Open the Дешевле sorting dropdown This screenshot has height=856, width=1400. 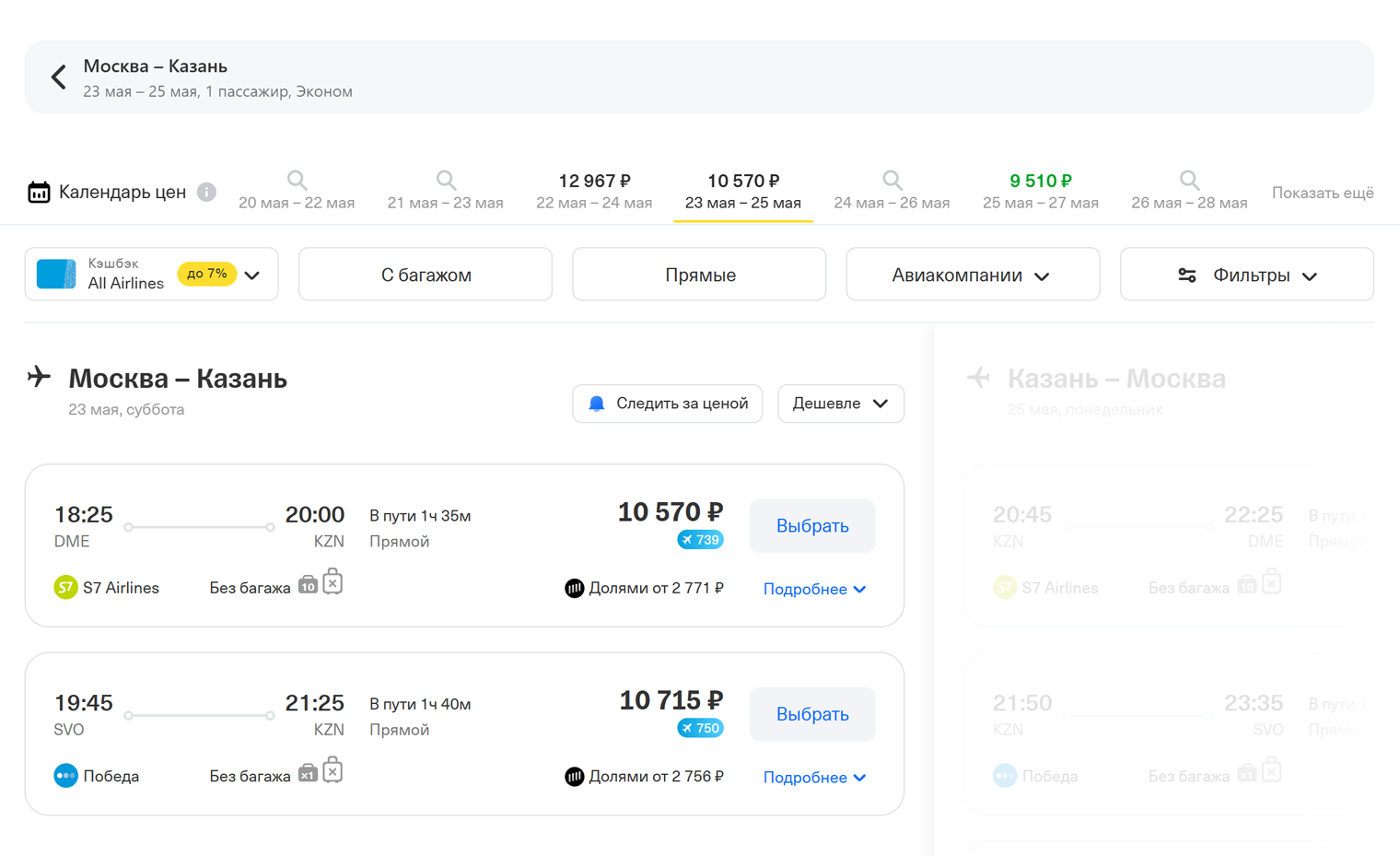(840, 404)
